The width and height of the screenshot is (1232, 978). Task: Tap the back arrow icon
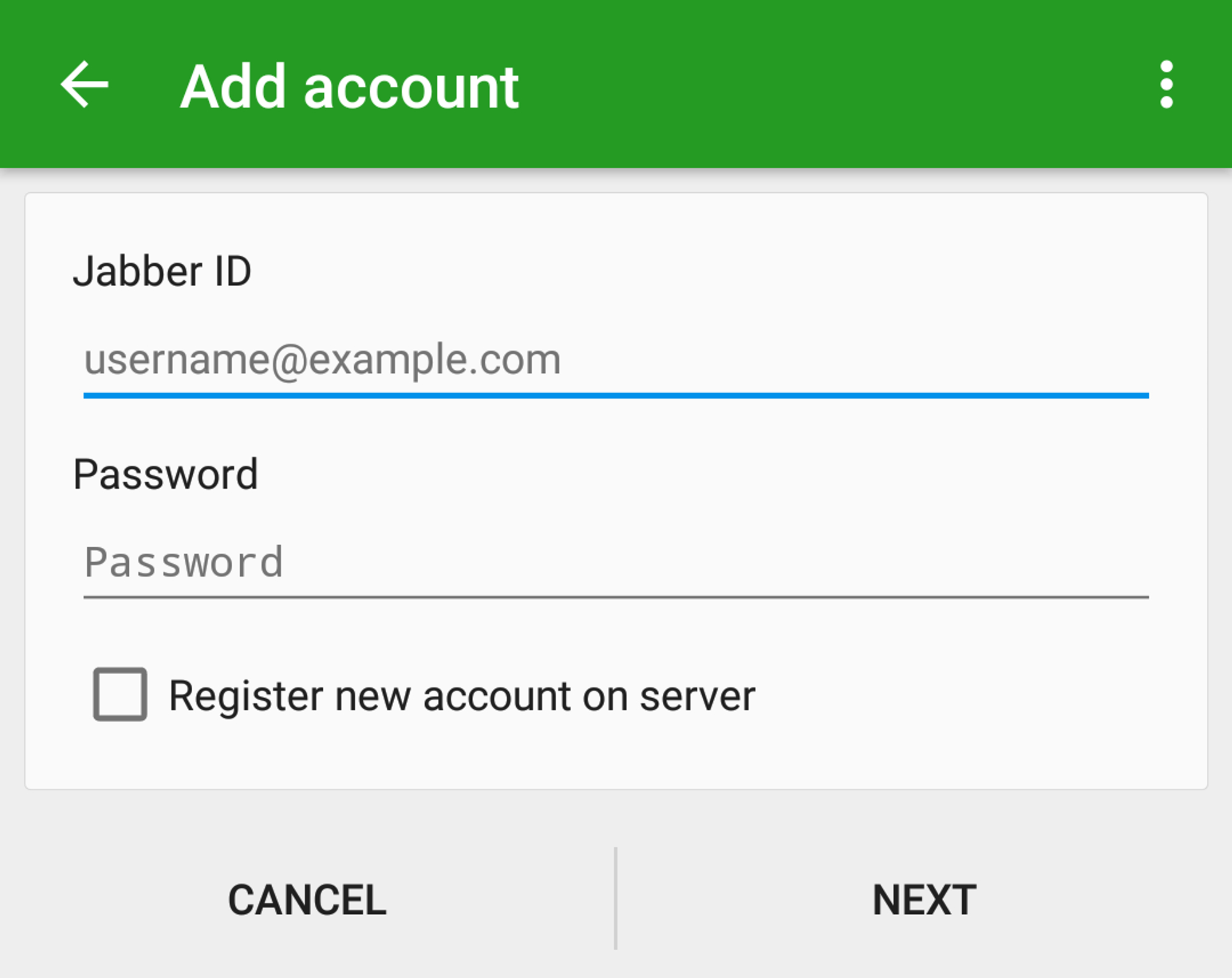84,84
